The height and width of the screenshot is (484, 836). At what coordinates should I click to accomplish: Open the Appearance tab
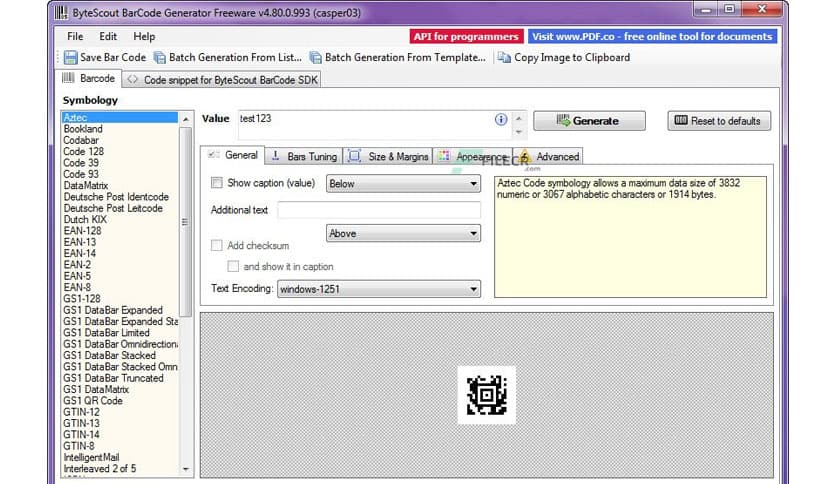(472, 157)
